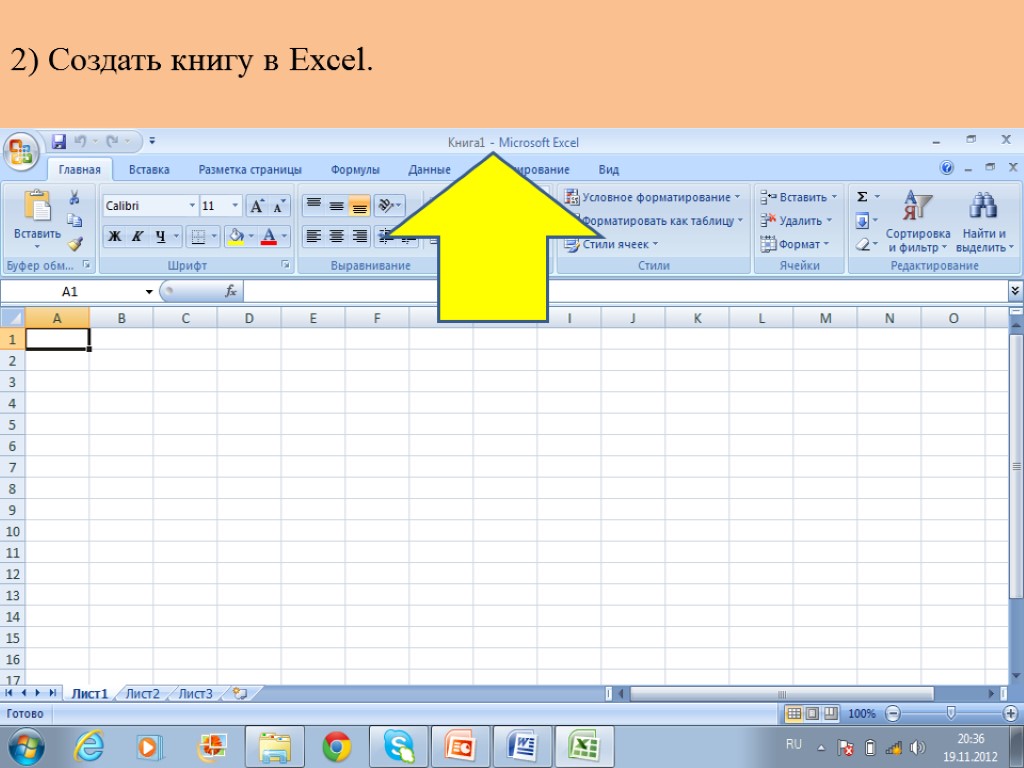Image resolution: width=1024 pixels, height=768 pixels.
Task: Open the round Office button menu
Action: pyautogui.click(x=21, y=152)
